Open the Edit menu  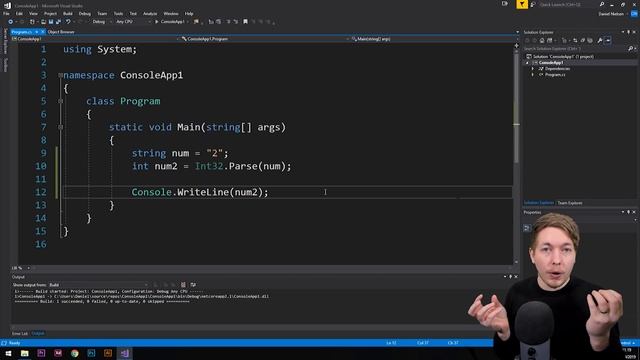[19, 13]
